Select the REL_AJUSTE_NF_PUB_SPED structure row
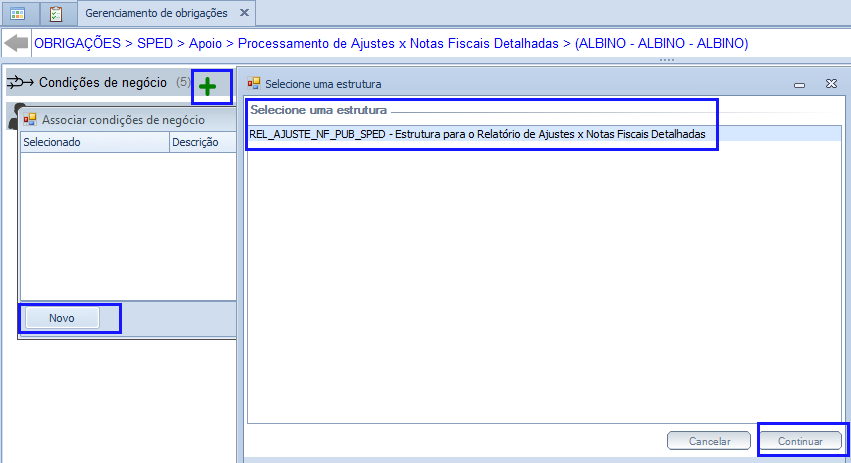 point(544,134)
